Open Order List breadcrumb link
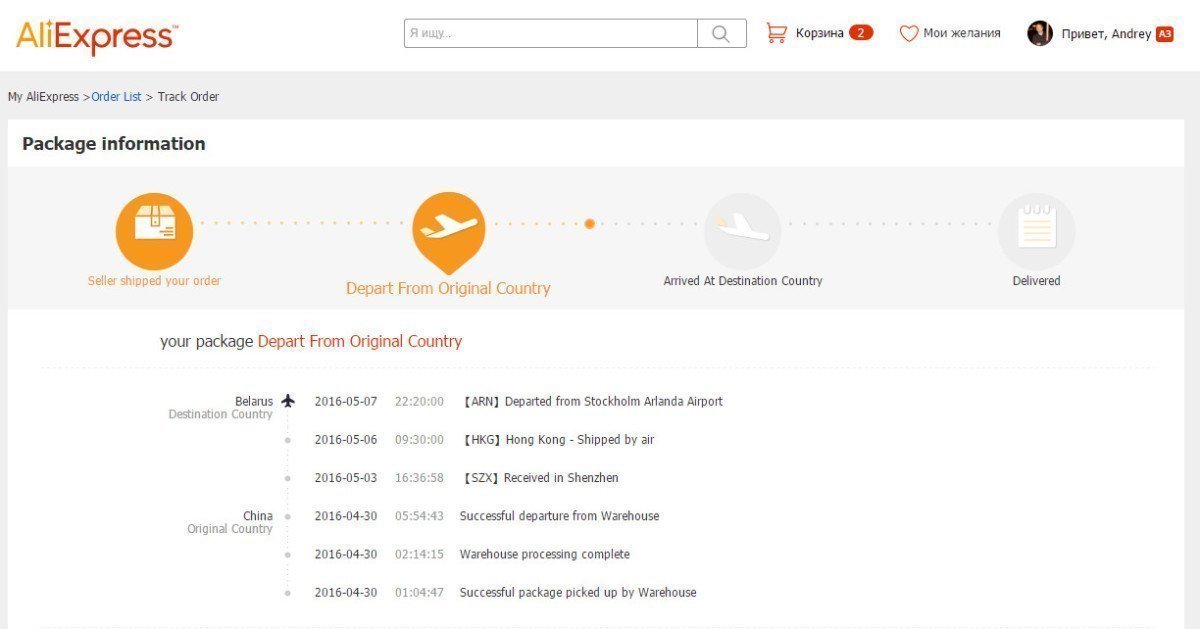 point(116,97)
